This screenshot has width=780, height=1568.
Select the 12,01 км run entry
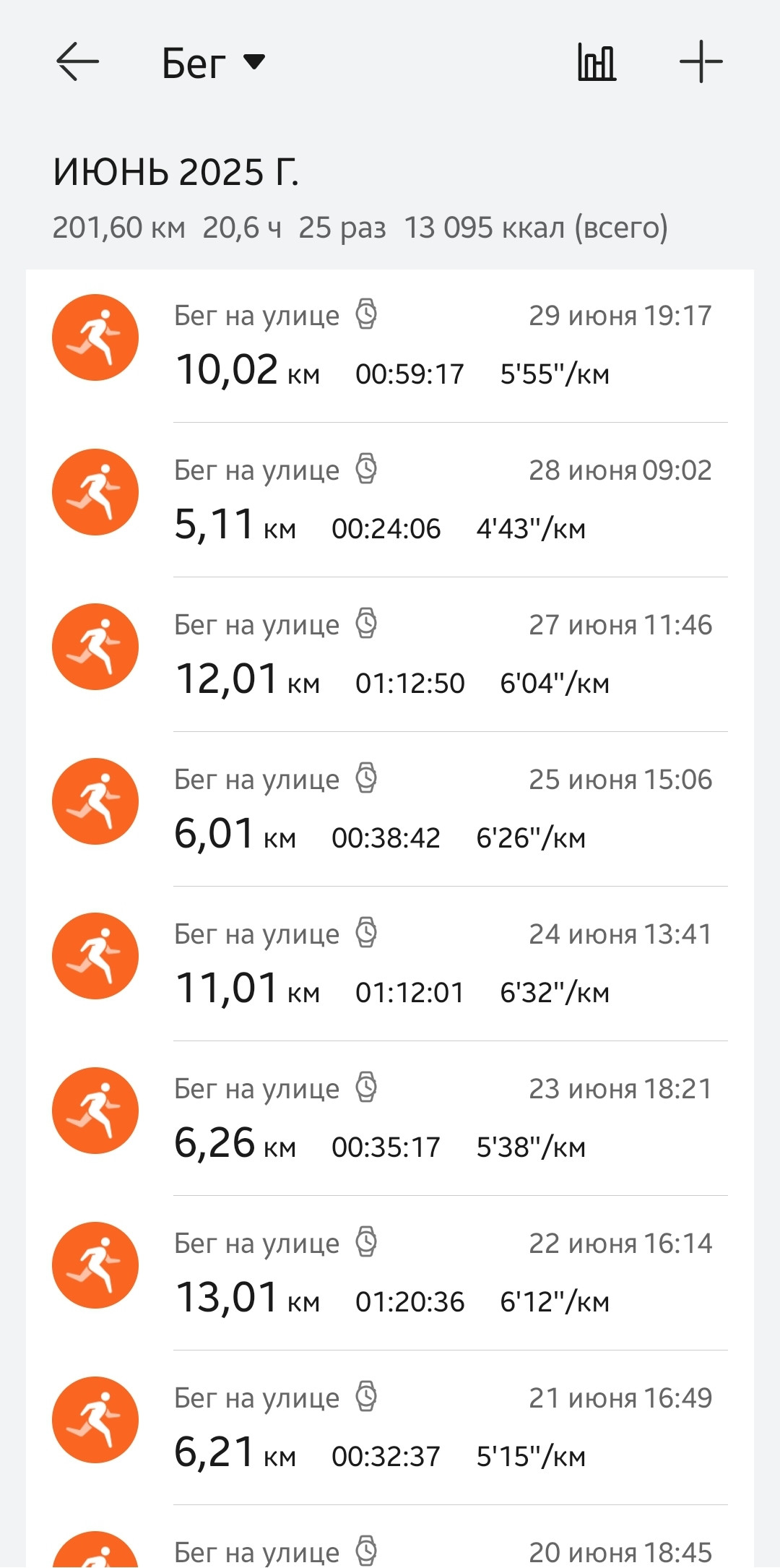[x=390, y=655]
